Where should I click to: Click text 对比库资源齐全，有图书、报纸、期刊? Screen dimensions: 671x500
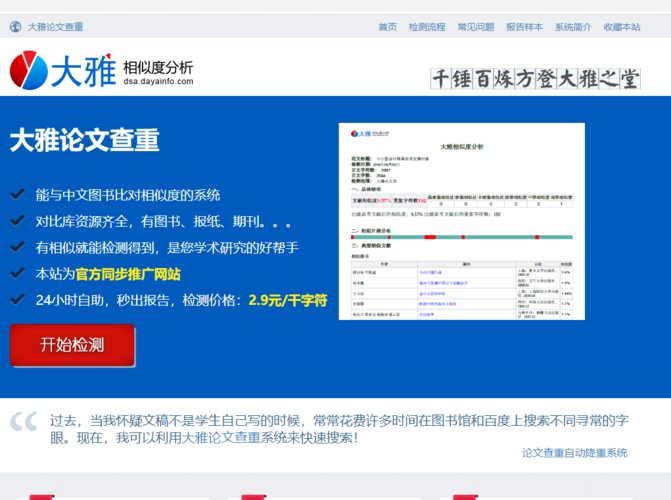click(x=164, y=221)
